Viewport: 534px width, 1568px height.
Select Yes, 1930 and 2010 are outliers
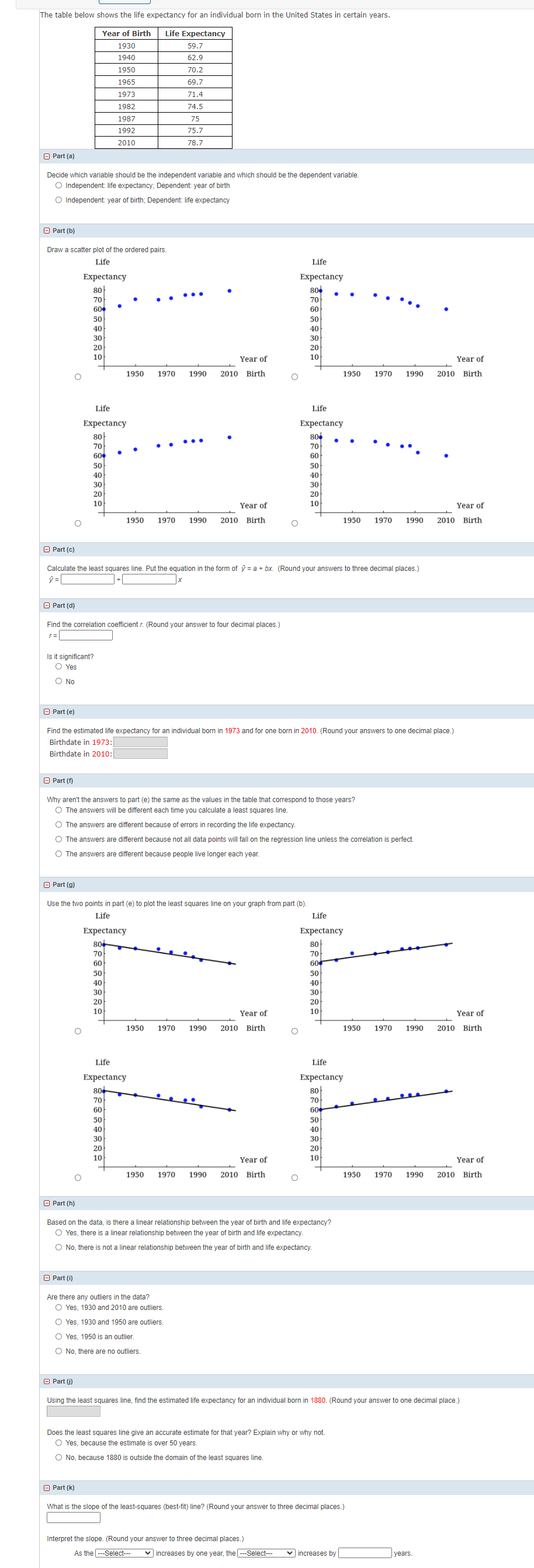point(58,1308)
